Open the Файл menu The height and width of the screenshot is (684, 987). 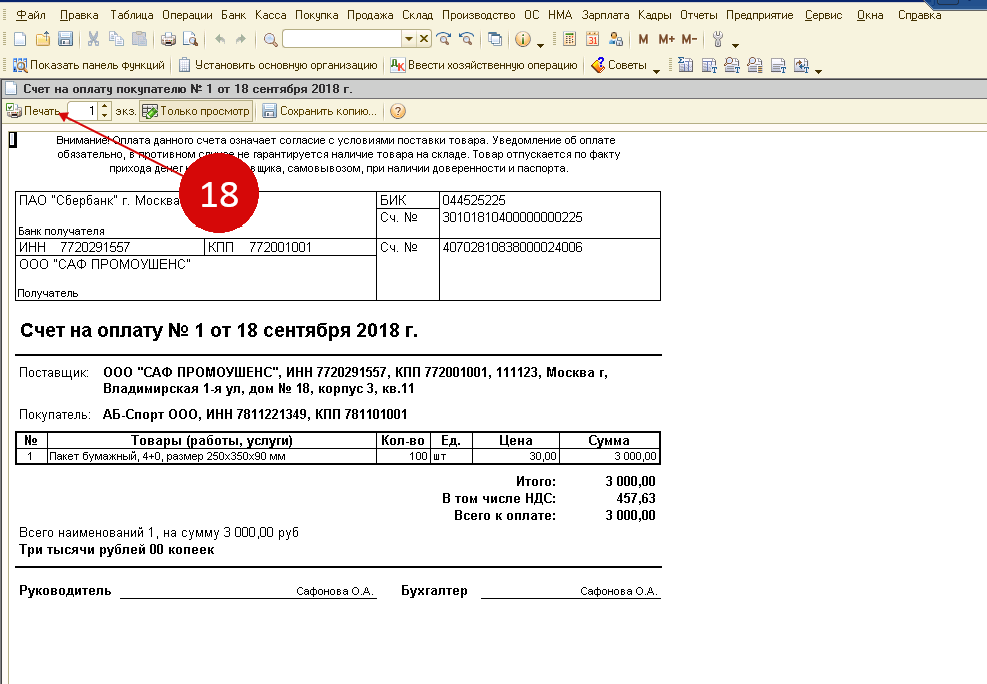[x=31, y=14]
